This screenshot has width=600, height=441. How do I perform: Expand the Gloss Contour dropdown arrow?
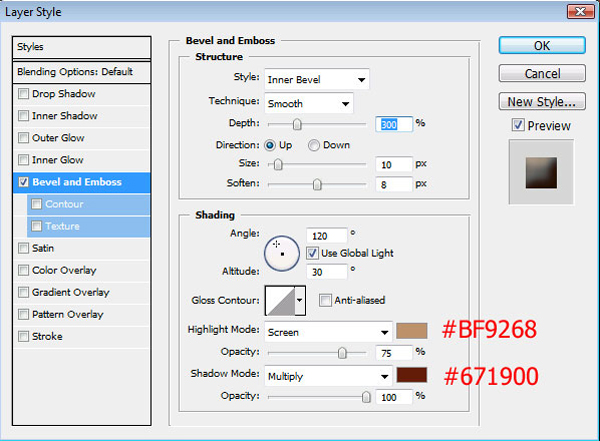coord(300,301)
